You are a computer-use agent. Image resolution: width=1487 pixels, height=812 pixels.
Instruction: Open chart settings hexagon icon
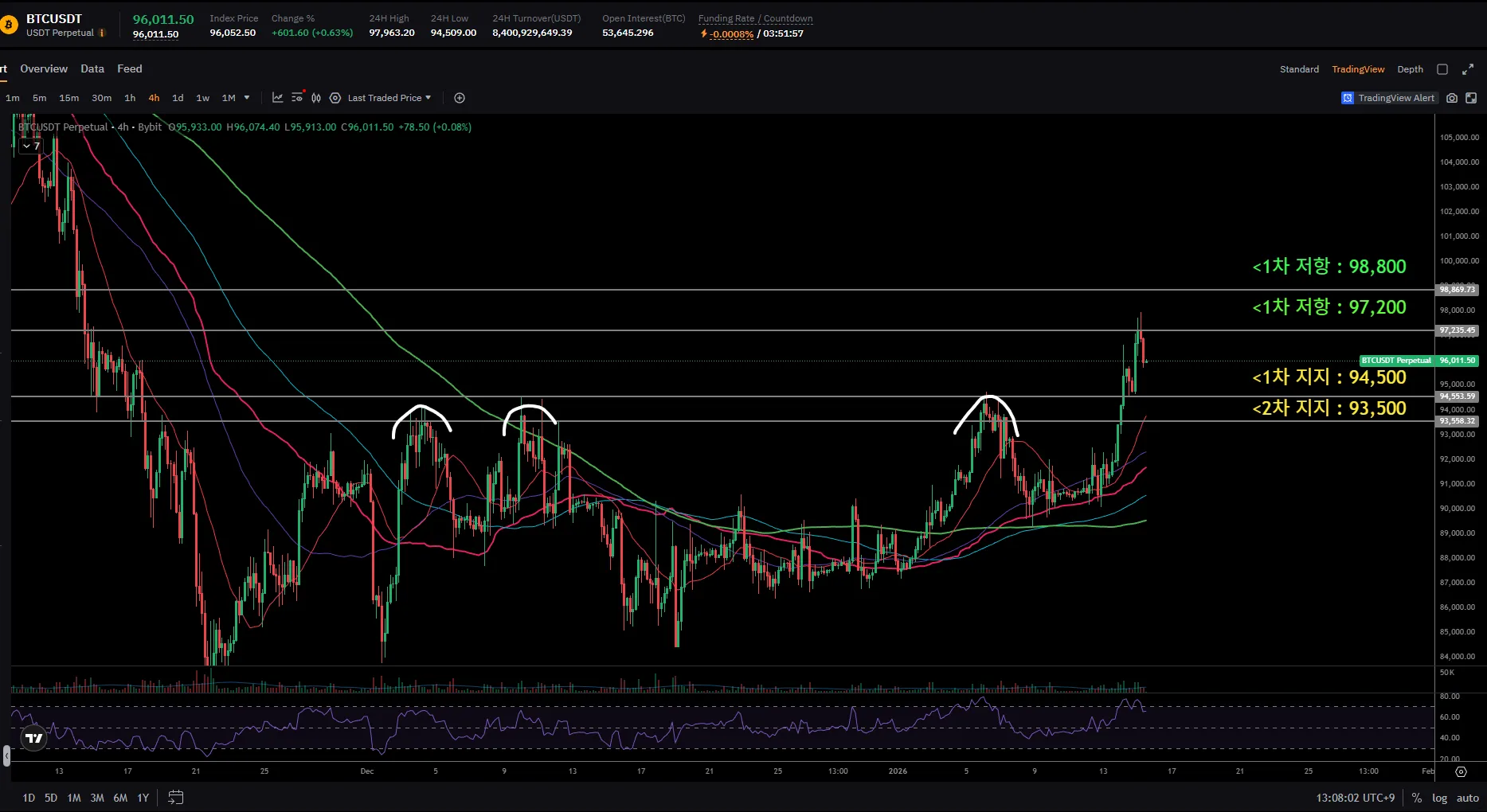[335, 98]
